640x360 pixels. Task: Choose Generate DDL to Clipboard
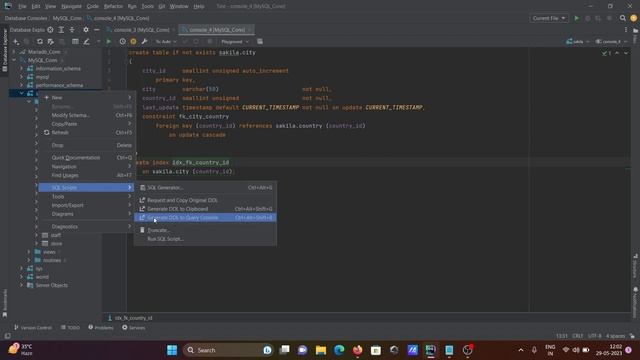(x=205, y=209)
